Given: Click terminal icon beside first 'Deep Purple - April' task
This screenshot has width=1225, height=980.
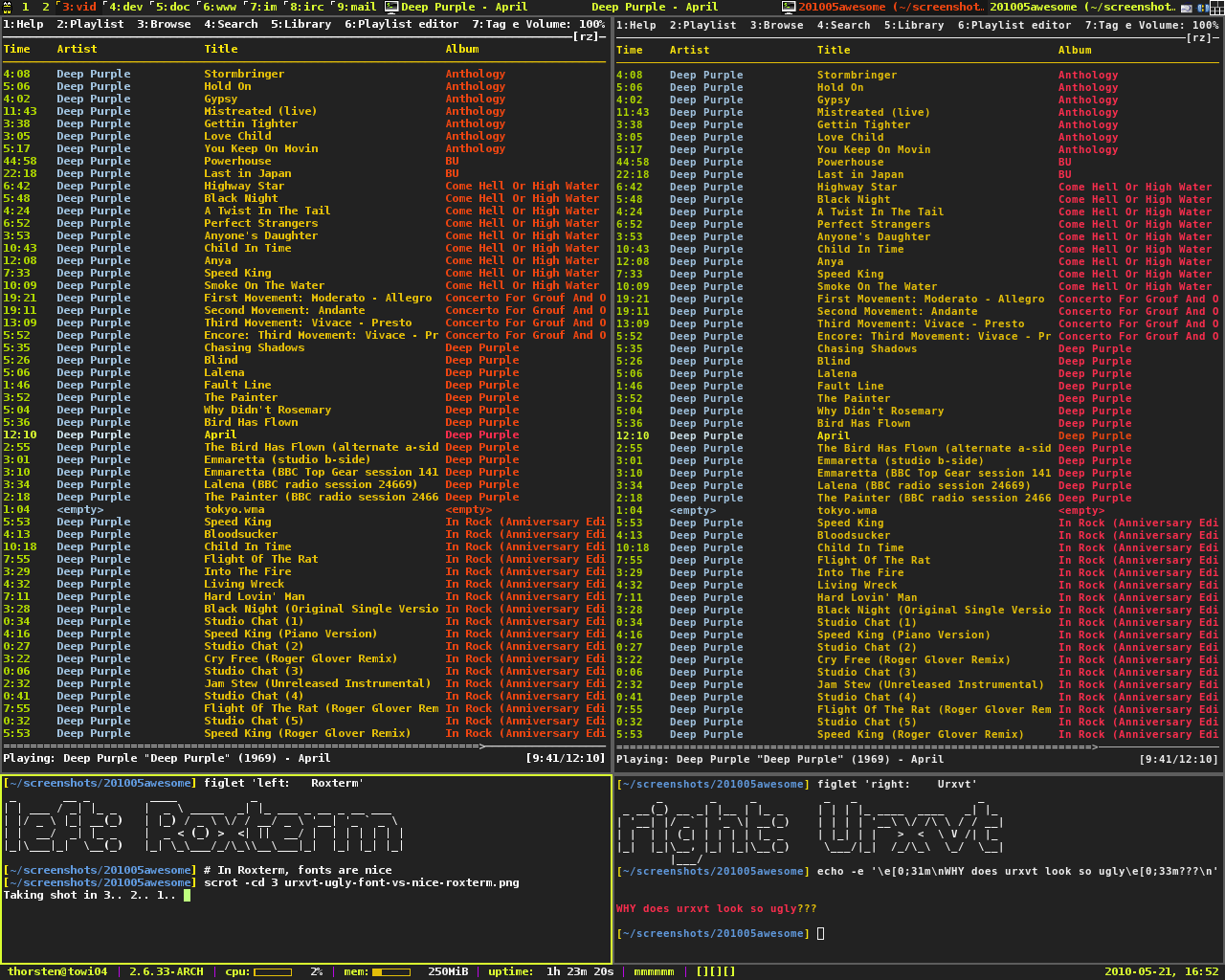Looking at the screenshot, I should [391, 7].
